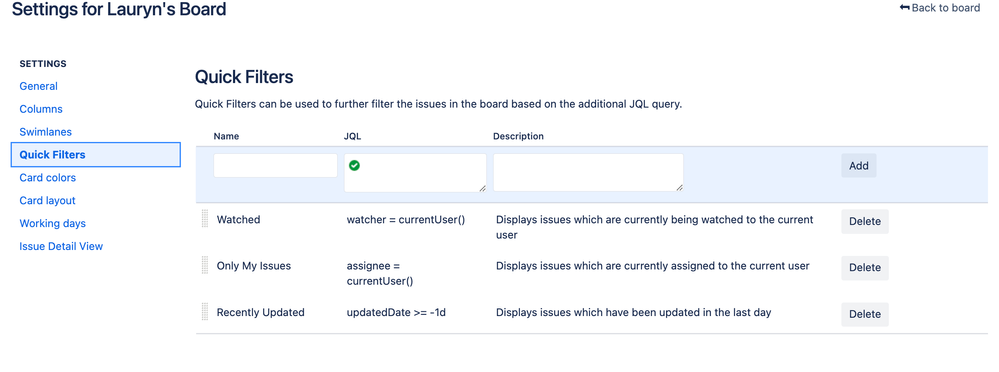
Task: Open Card layout settings
Action: tap(47, 201)
